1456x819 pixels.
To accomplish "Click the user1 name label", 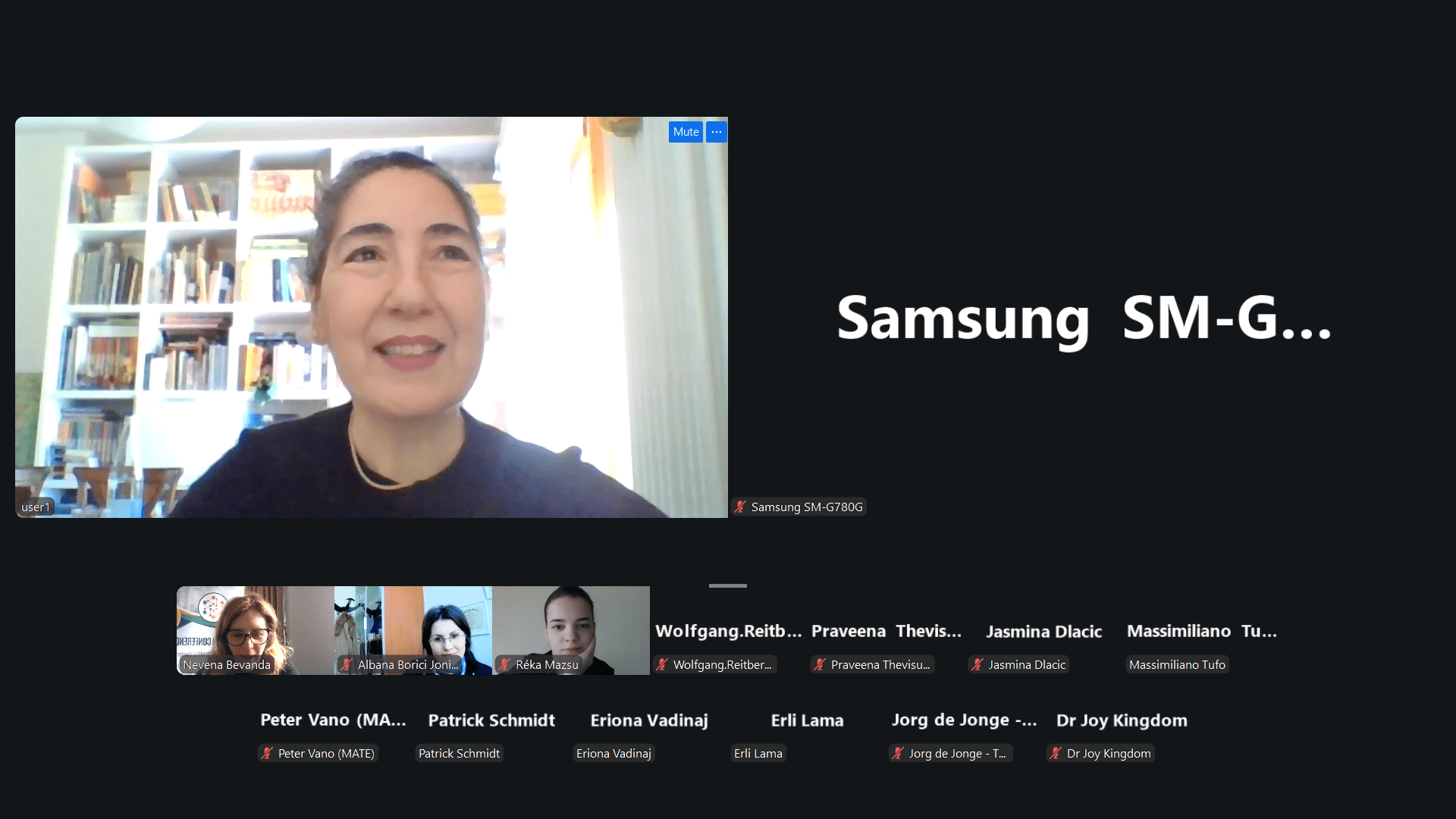I will [x=36, y=507].
